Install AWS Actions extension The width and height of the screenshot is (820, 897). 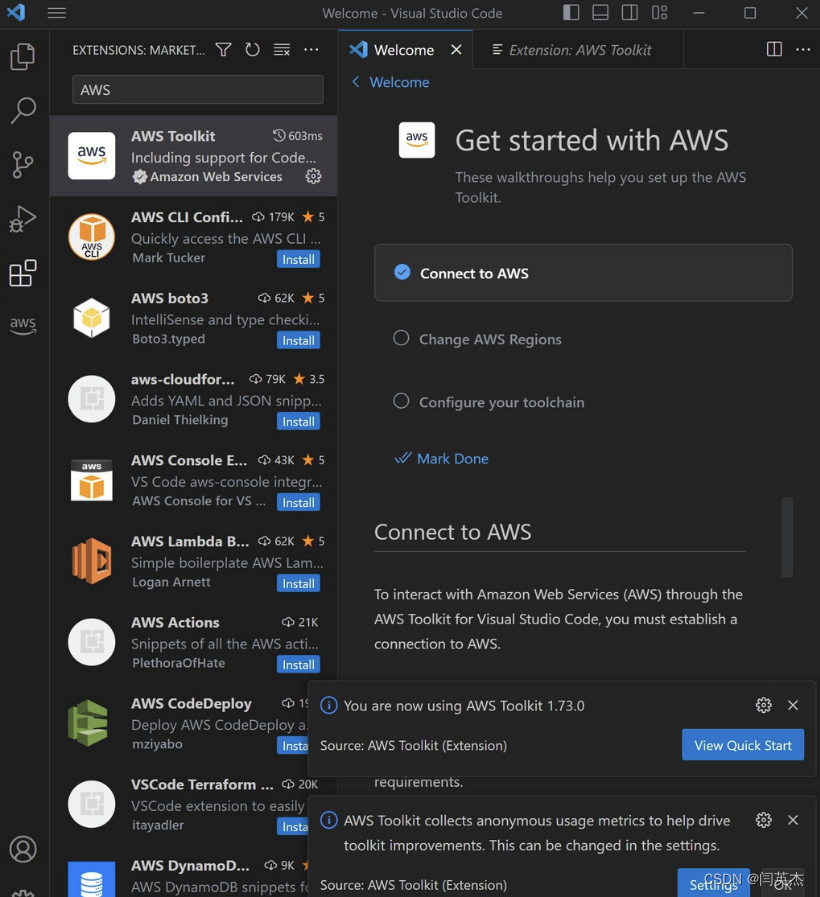tap(298, 665)
